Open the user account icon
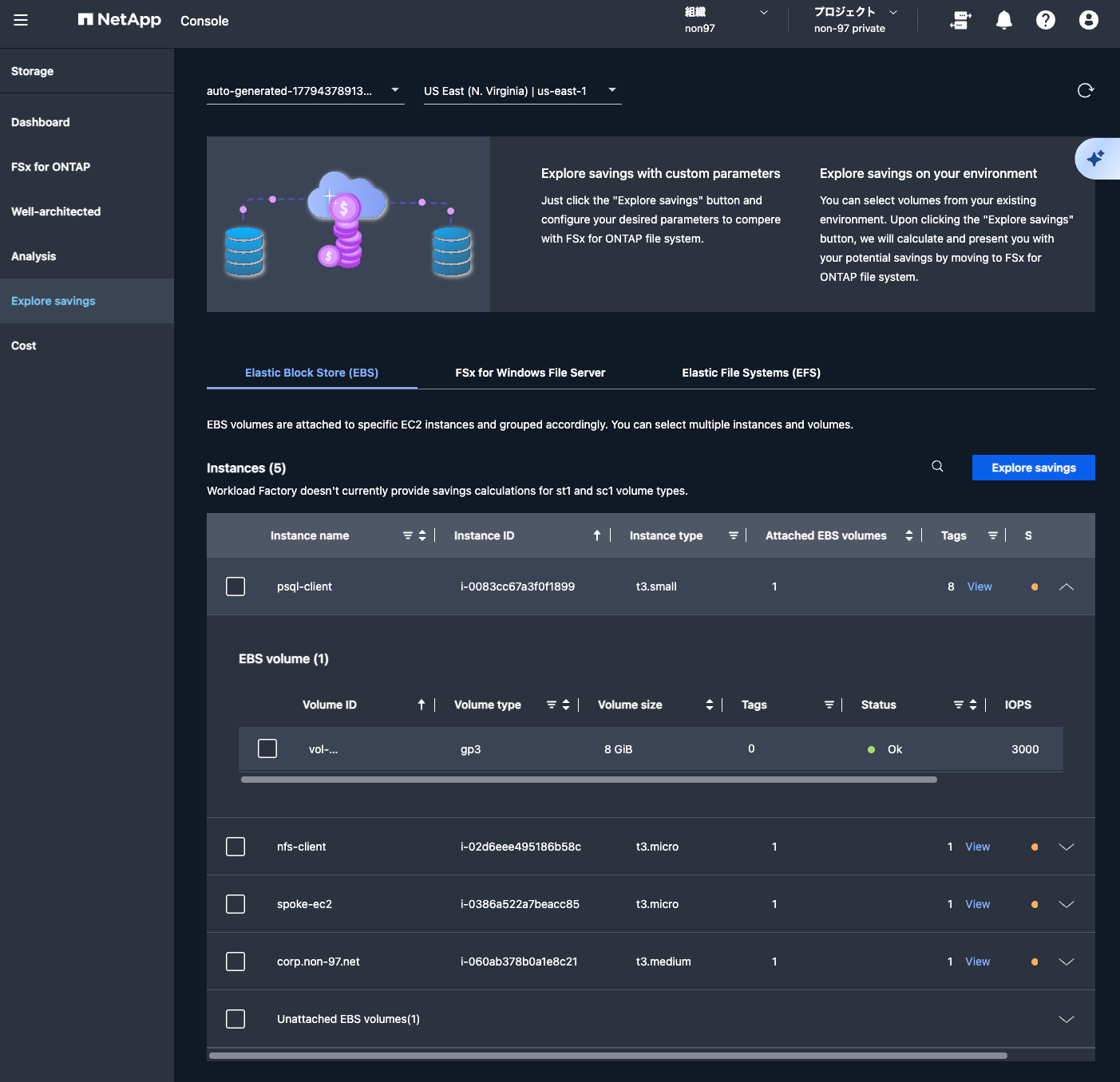The height and width of the screenshot is (1082, 1120). 1089,20
